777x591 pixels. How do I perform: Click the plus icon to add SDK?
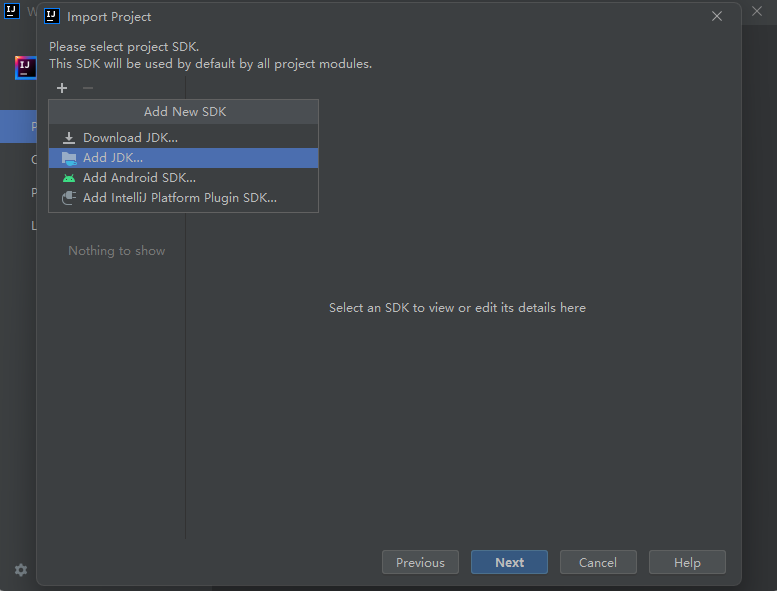click(62, 88)
